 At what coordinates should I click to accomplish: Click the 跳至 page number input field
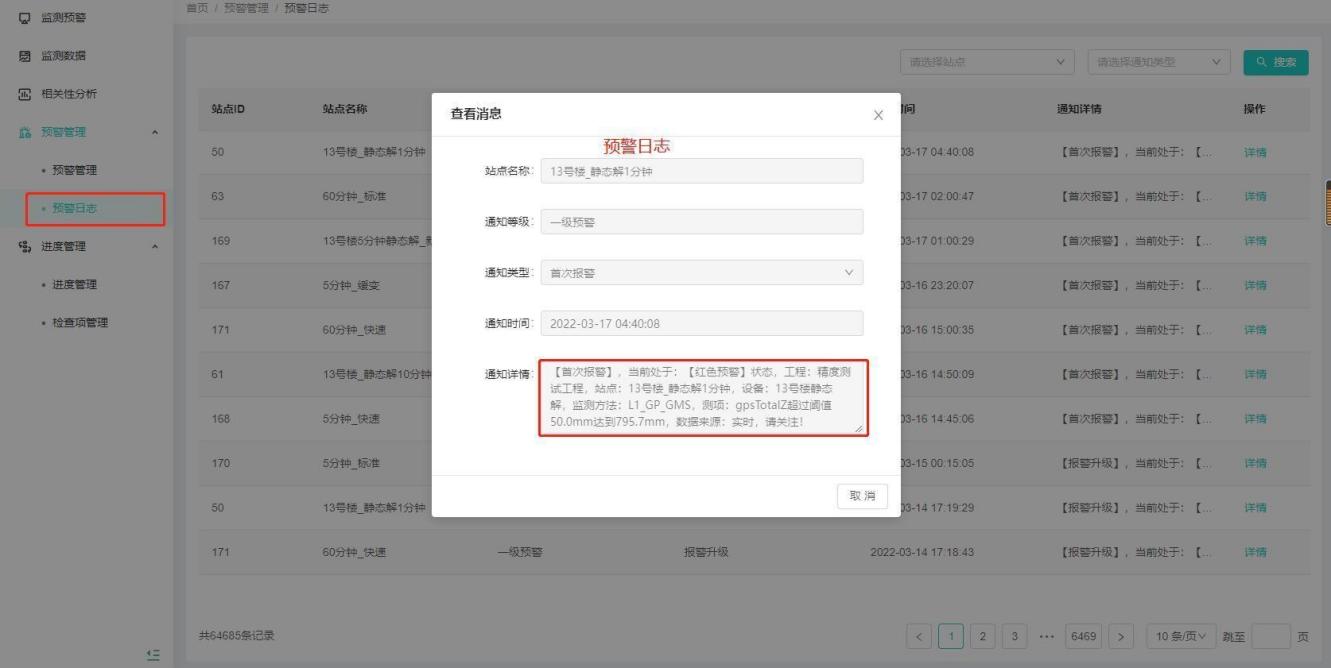pyautogui.click(x=1270, y=636)
